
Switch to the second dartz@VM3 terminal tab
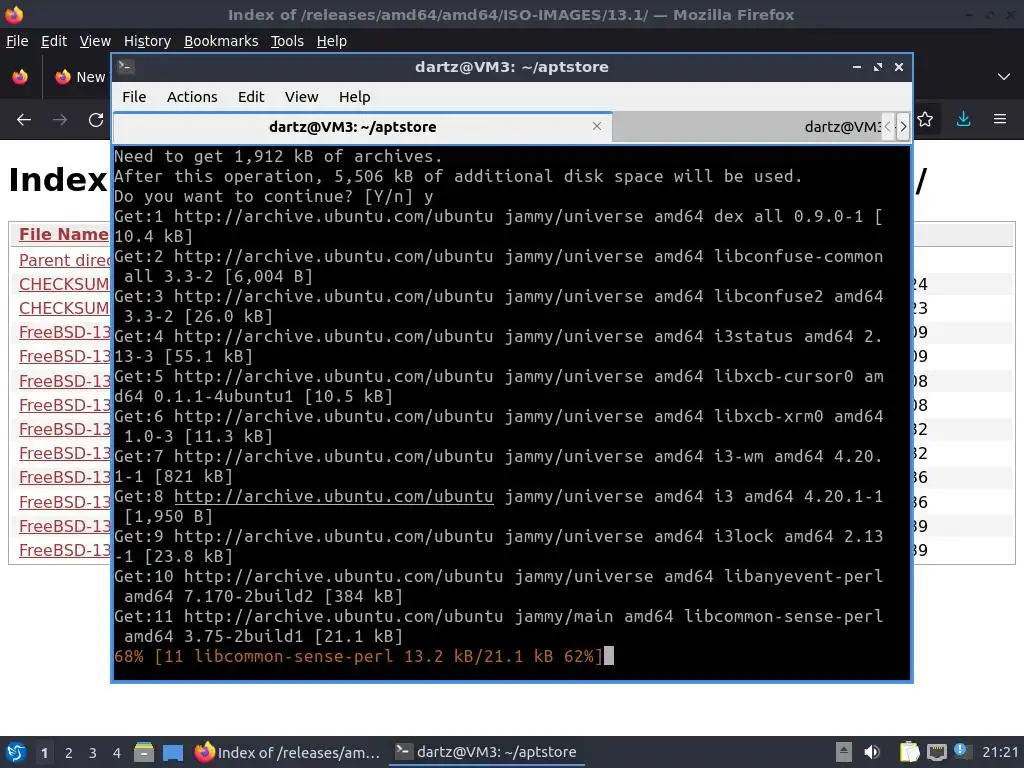746,127
